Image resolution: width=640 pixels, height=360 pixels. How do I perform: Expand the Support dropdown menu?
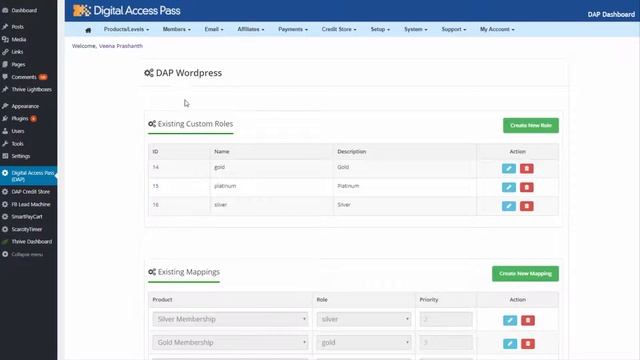pyautogui.click(x=453, y=29)
